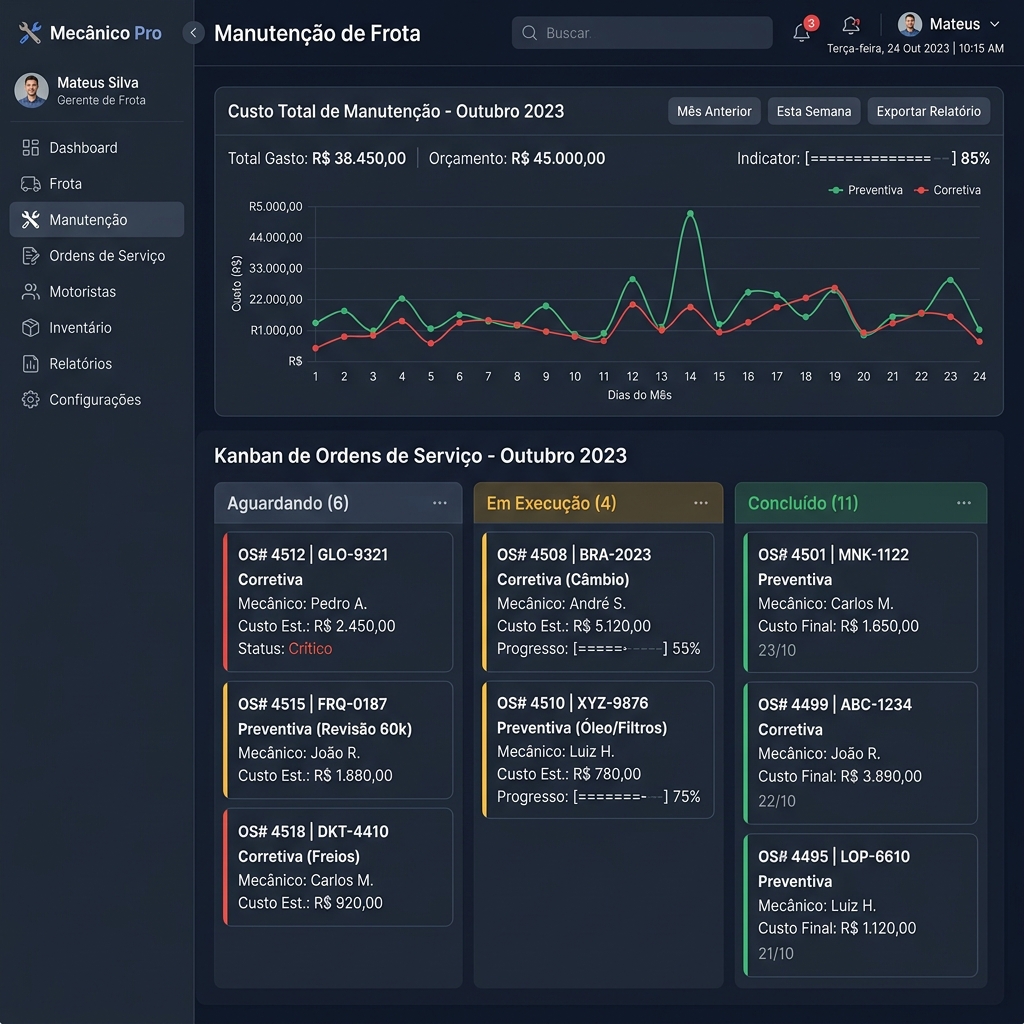
Task: Click the Manutenção tools icon in sidebar
Action: [x=31, y=220]
